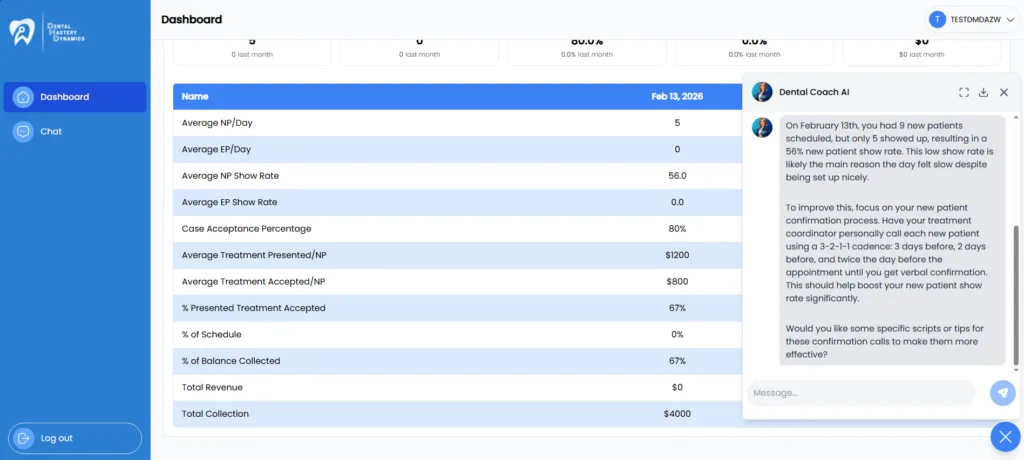The height and width of the screenshot is (460, 1024).
Task: Open the Dashboard menu item
Action: click(75, 97)
